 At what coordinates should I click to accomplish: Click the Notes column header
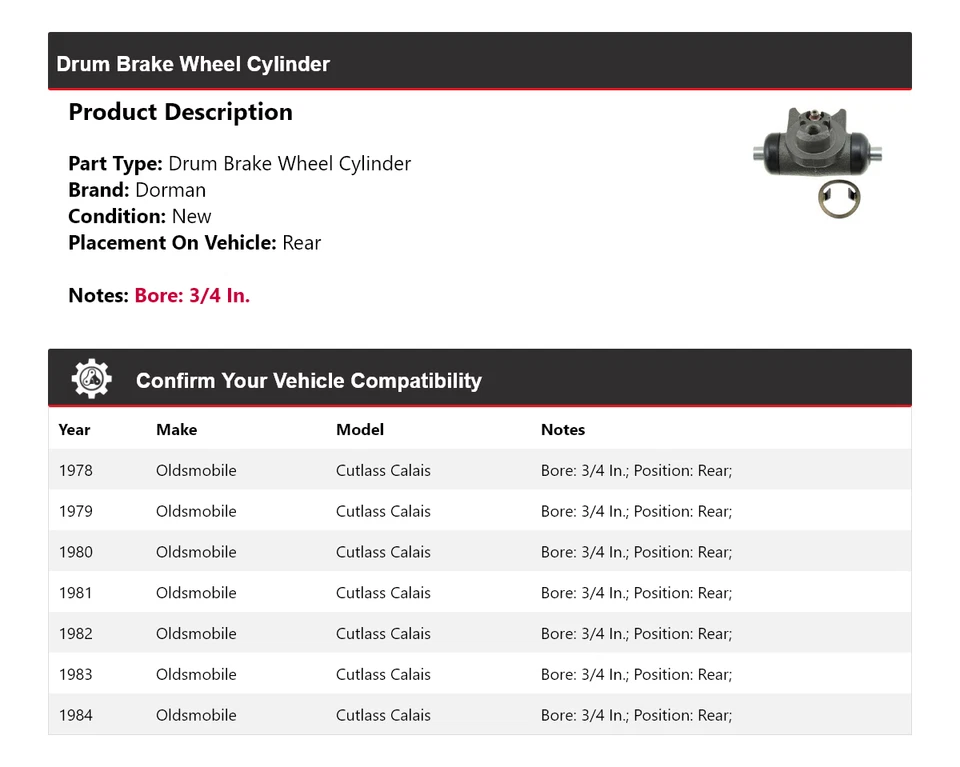pyautogui.click(x=563, y=430)
